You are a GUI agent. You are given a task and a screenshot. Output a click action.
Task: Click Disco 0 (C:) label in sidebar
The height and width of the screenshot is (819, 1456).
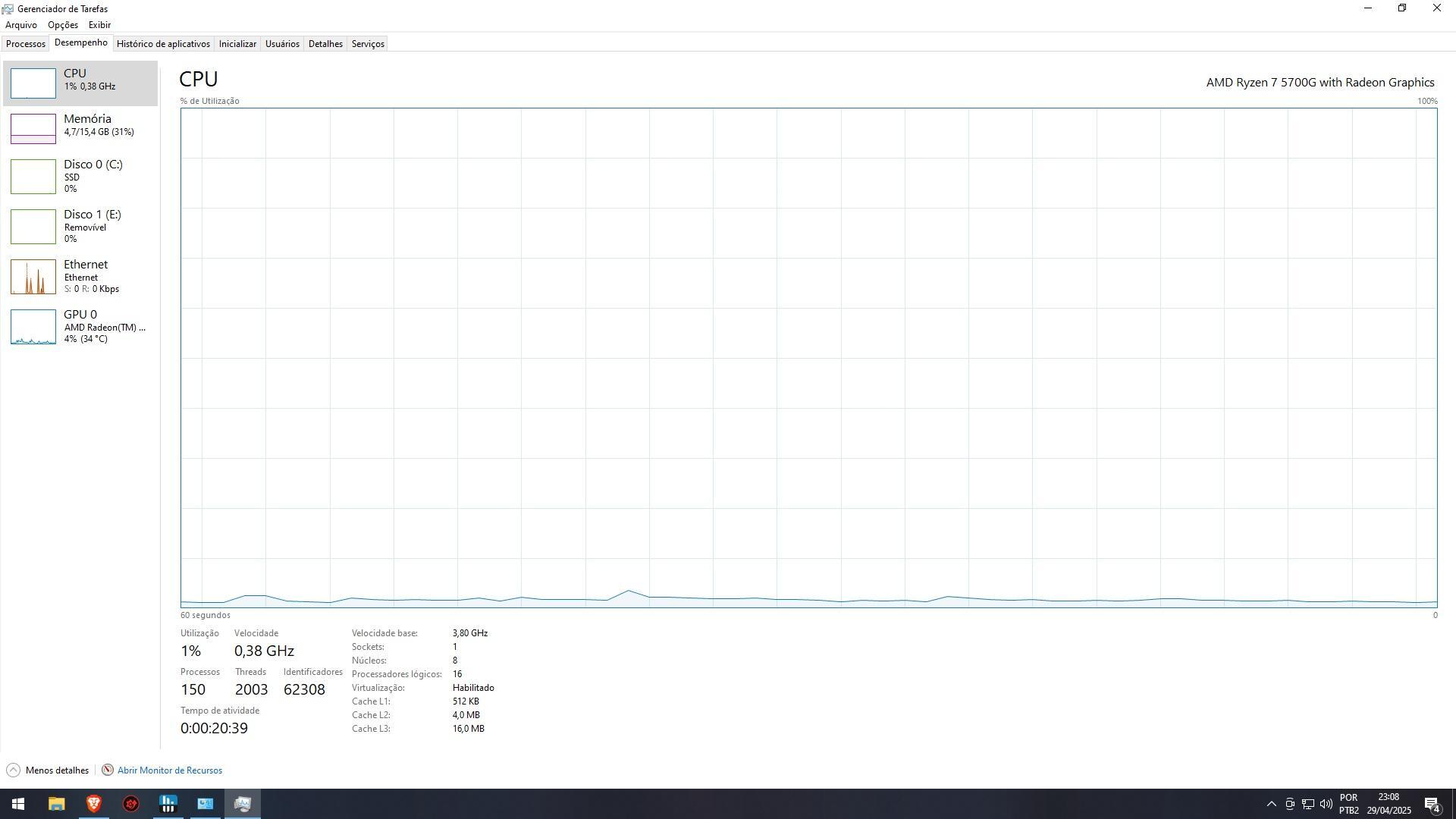(93, 165)
